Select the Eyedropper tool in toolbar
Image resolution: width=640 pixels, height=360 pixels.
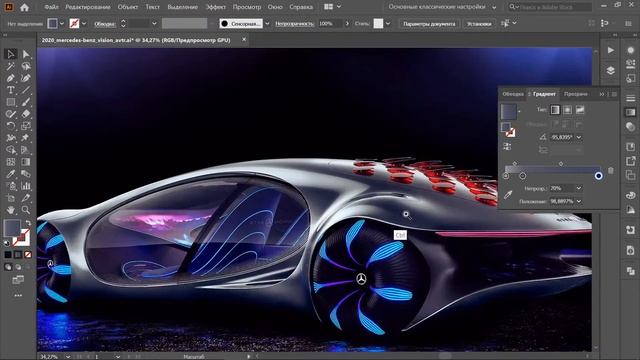pyautogui.click(x=11, y=174)
